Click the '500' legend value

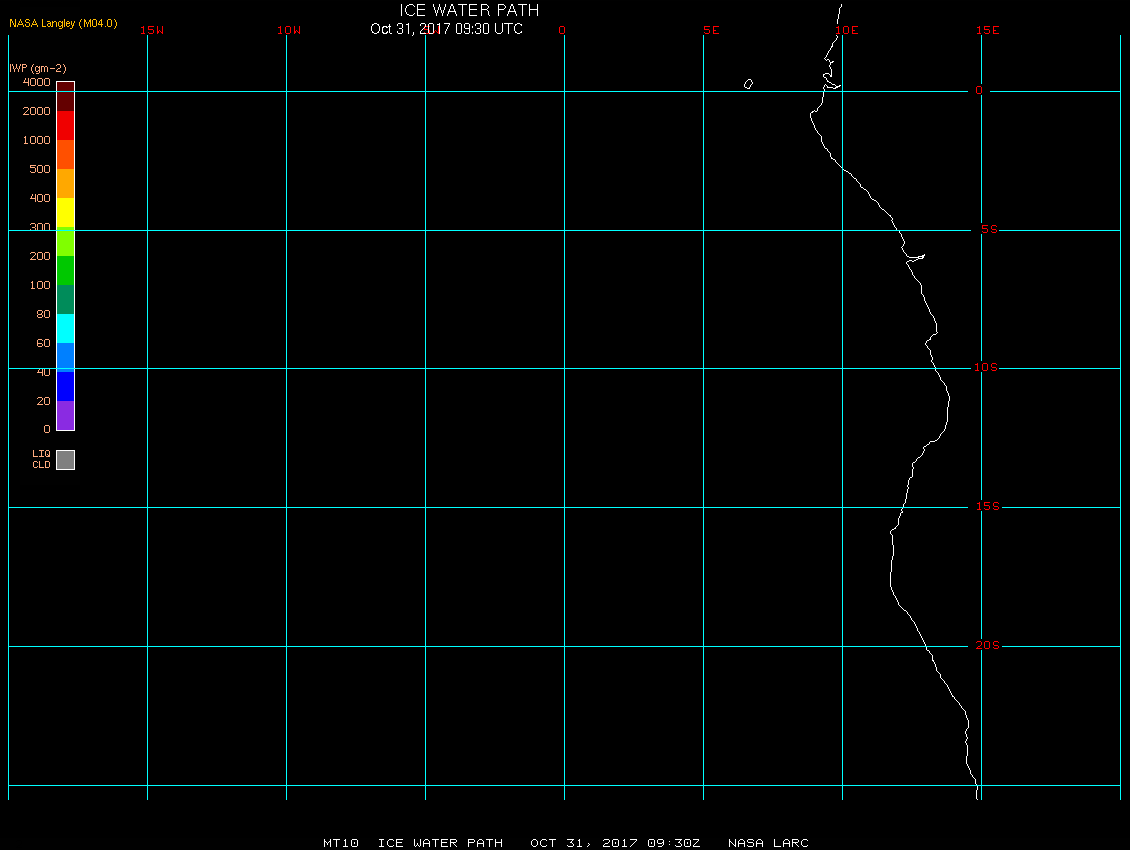click(x=40, y=169)
